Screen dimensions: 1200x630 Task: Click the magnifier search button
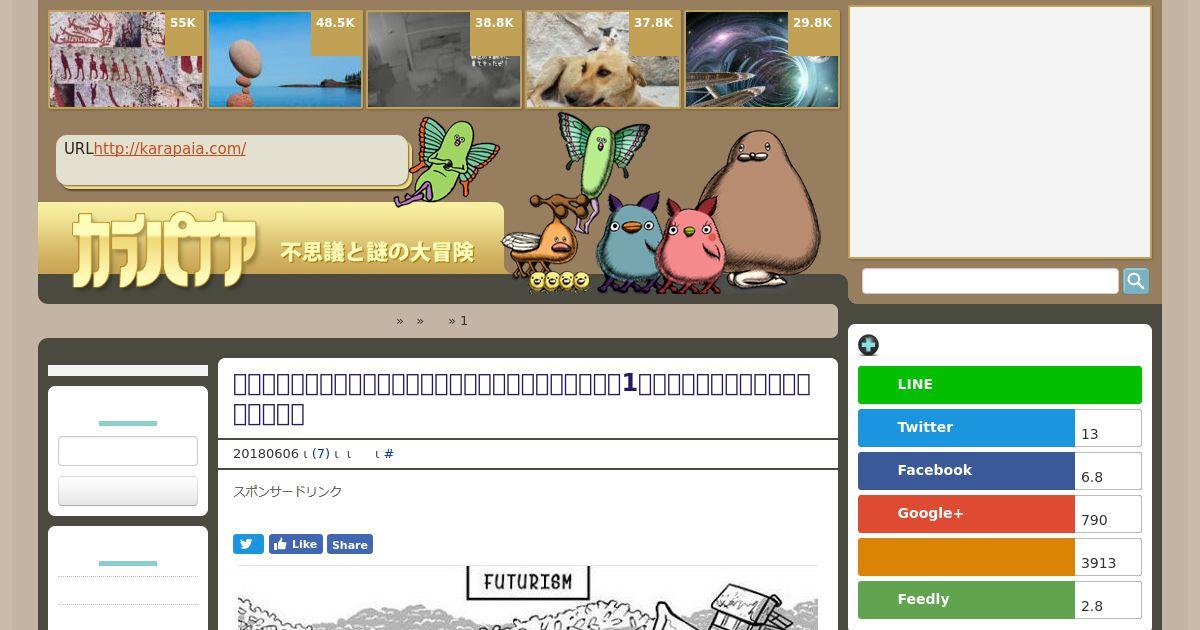click(x=1136, y=281)
